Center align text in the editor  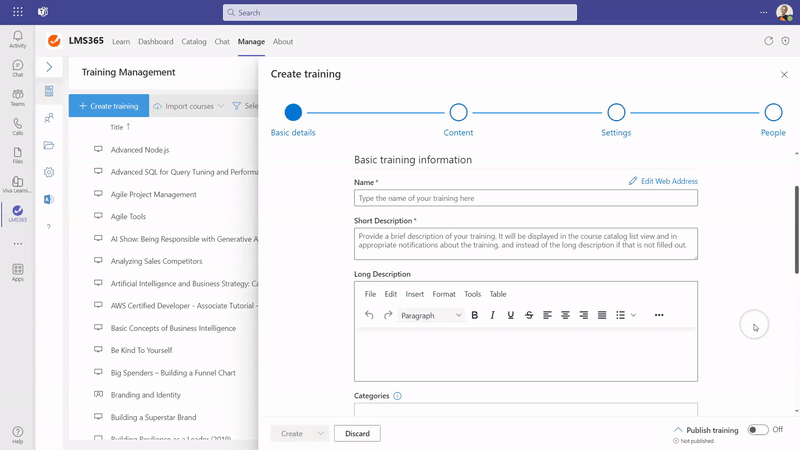565,315
